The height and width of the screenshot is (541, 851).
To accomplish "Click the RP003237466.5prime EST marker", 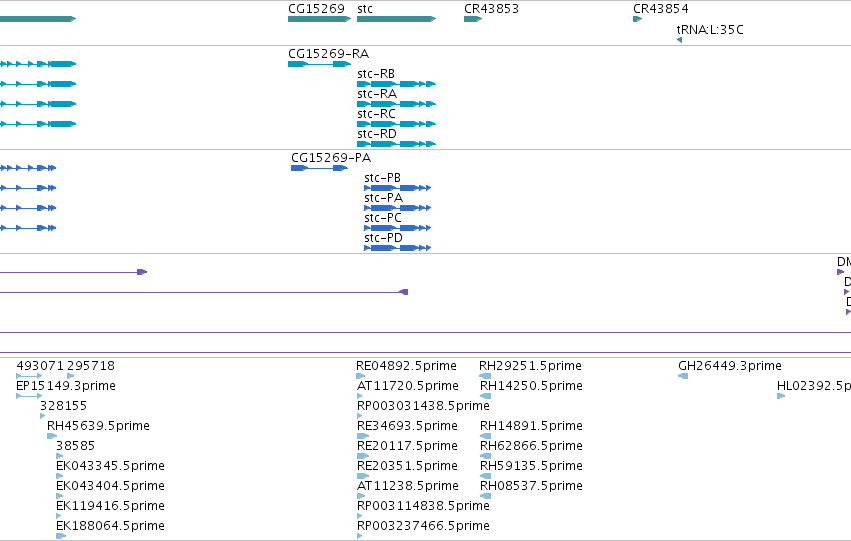I will [x=359, y=537].
